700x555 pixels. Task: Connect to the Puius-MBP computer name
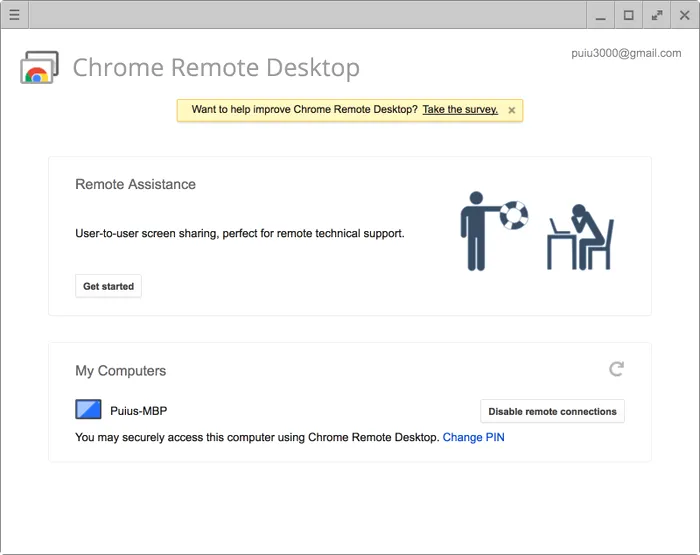coord(138,411)
